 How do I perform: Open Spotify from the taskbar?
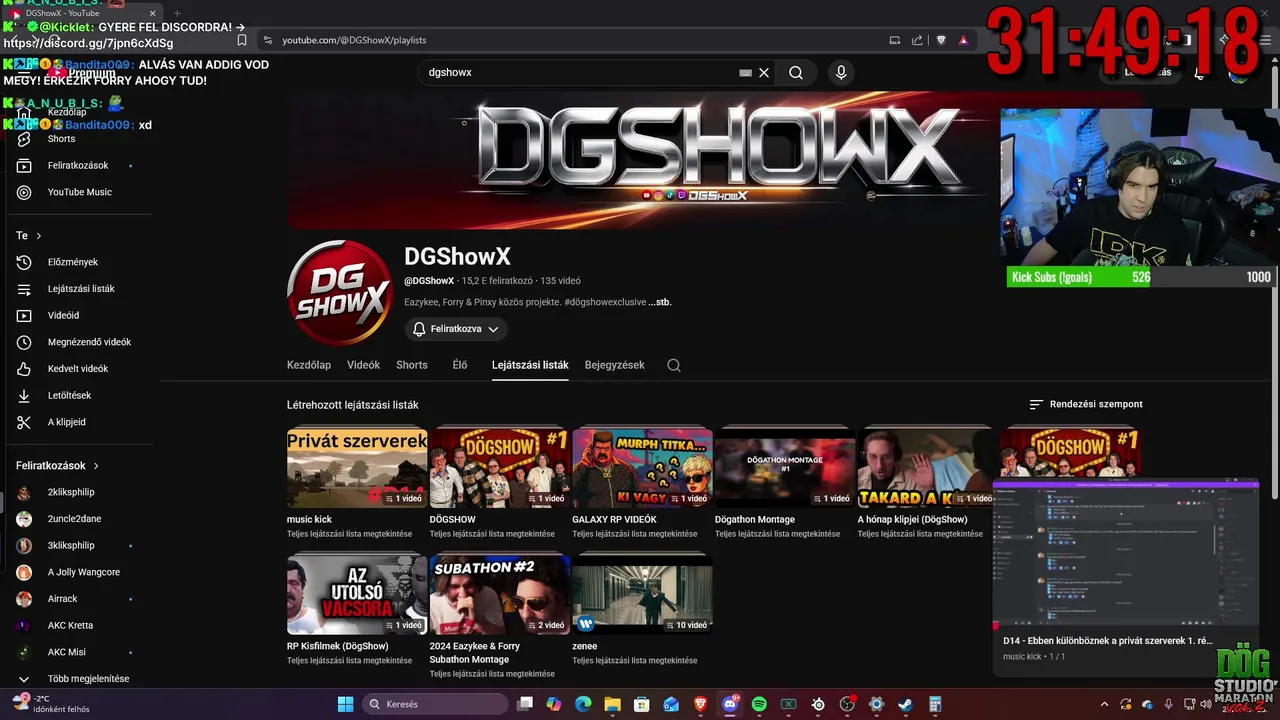[x=759, y=704]
